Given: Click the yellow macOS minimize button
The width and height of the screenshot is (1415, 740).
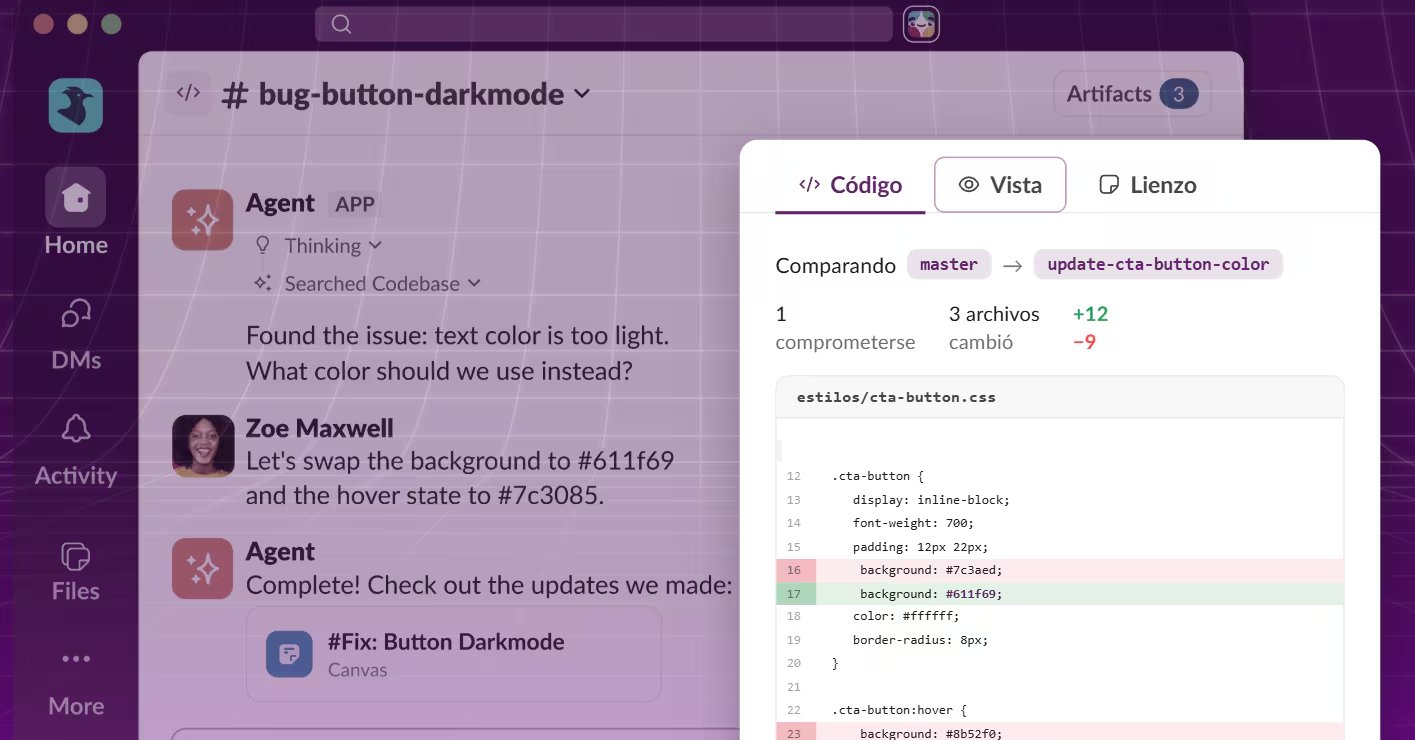Looking at the screenshot, I should 77,24.
